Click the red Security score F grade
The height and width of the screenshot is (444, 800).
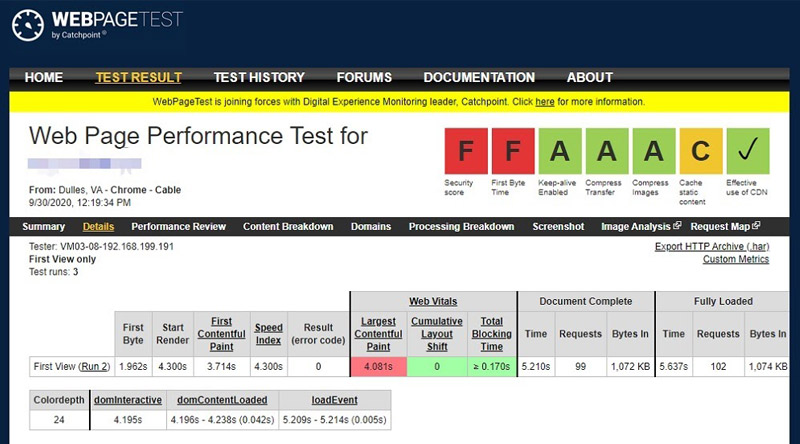tap(466, 151)
